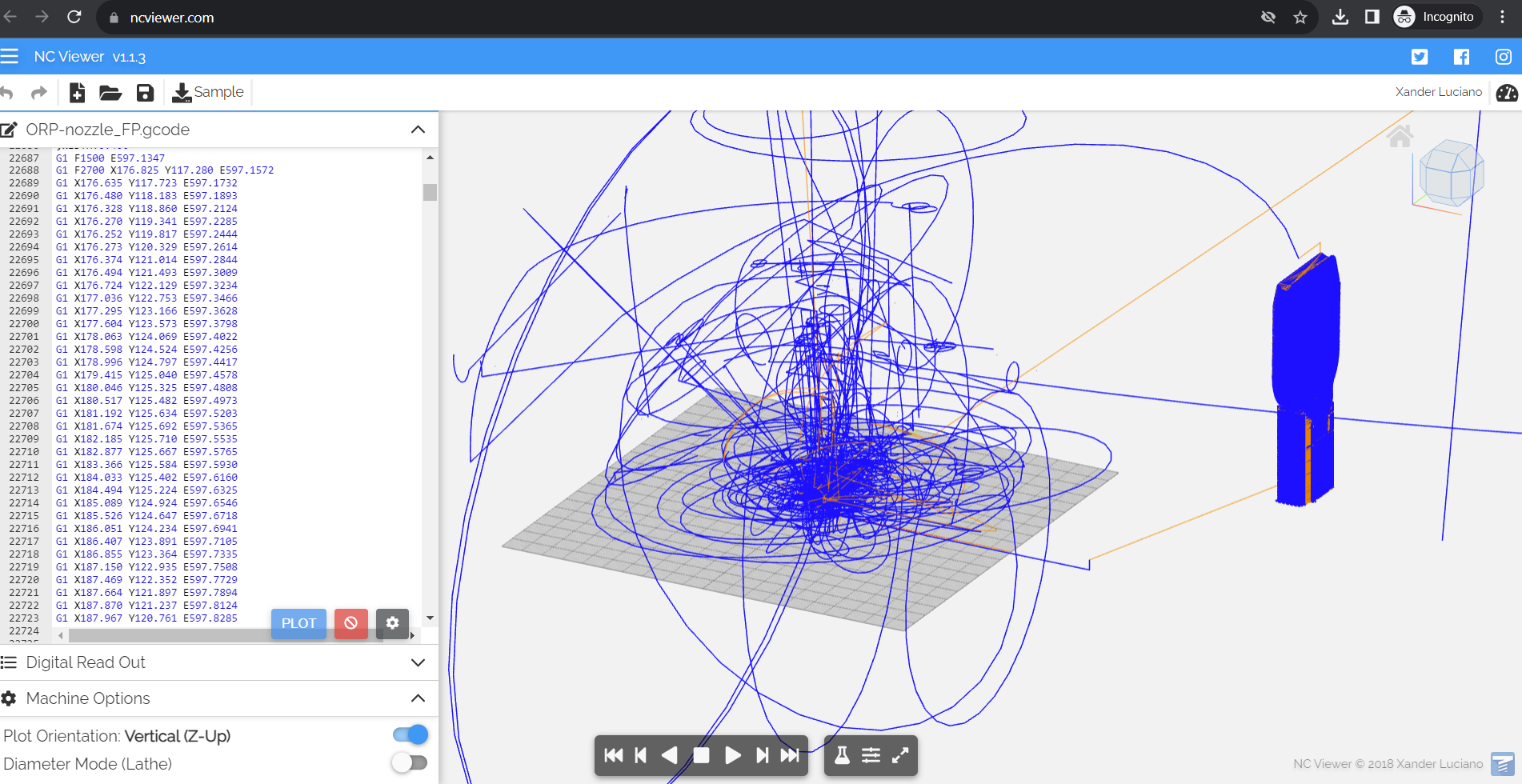Click the red cancel plot icon

350,623
